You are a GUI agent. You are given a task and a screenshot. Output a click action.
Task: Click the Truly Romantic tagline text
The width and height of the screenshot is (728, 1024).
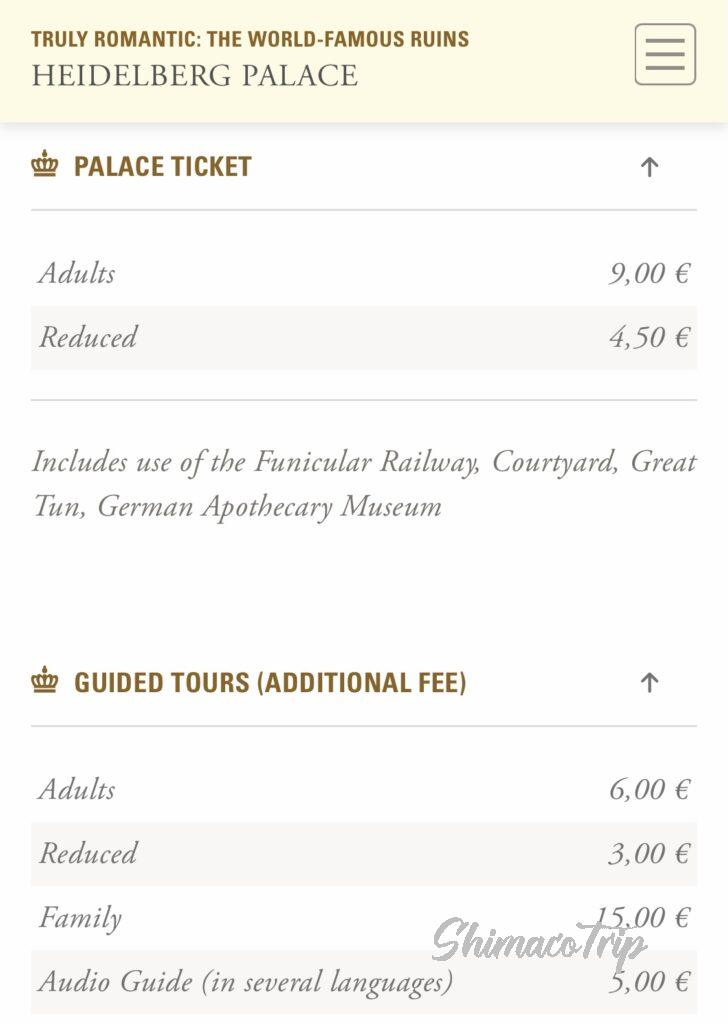[x=250, y=40]
